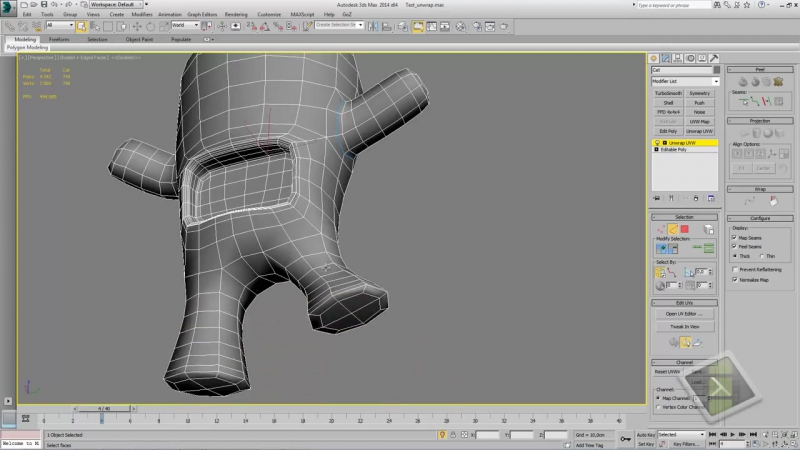
Task: Enable Prevent Reflattening checkbox
Action: [x=735, y=269]
